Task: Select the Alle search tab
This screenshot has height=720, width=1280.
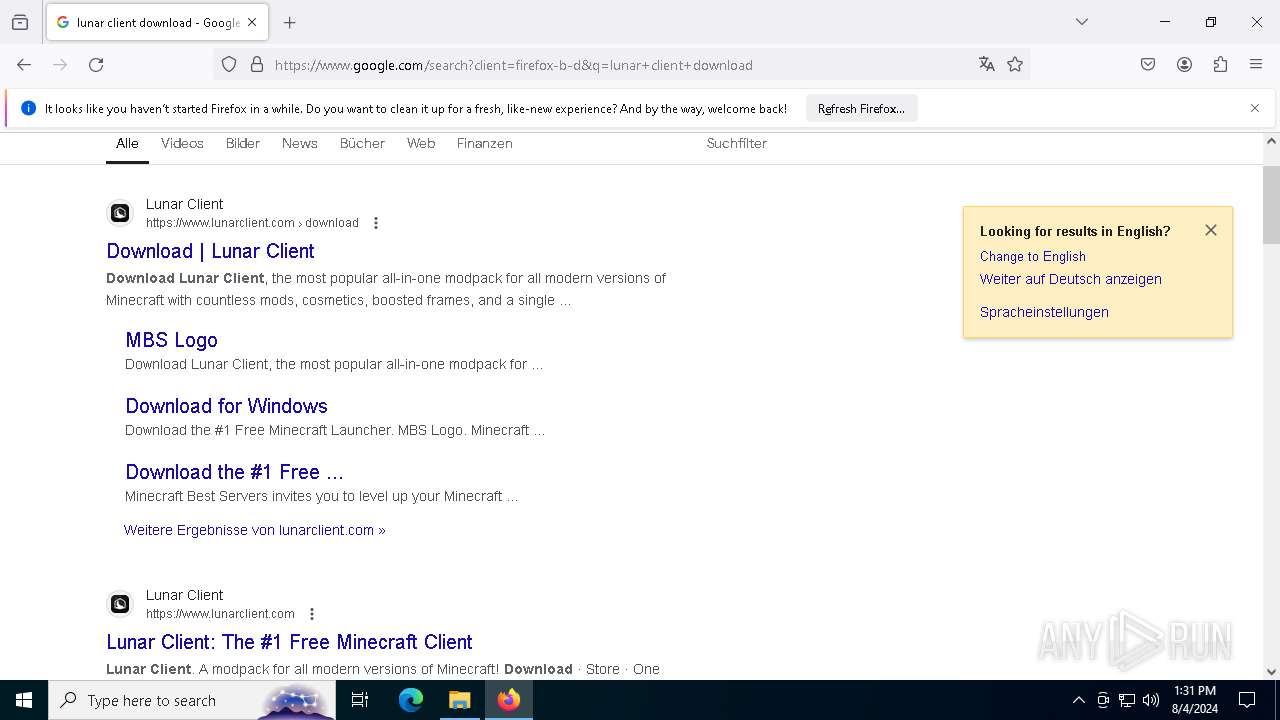Action: 127,144
